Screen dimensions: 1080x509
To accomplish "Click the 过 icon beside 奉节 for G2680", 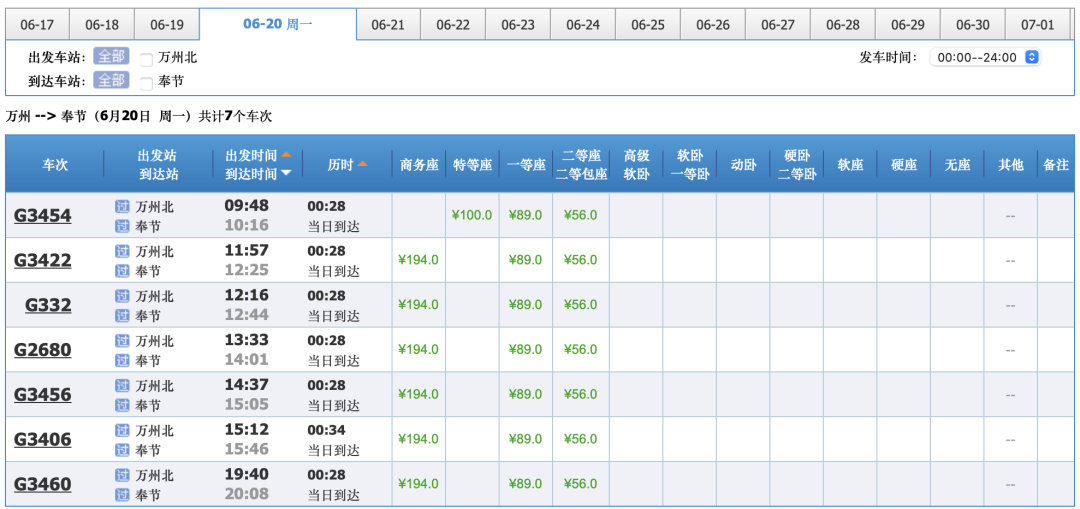I will [122, 360].
